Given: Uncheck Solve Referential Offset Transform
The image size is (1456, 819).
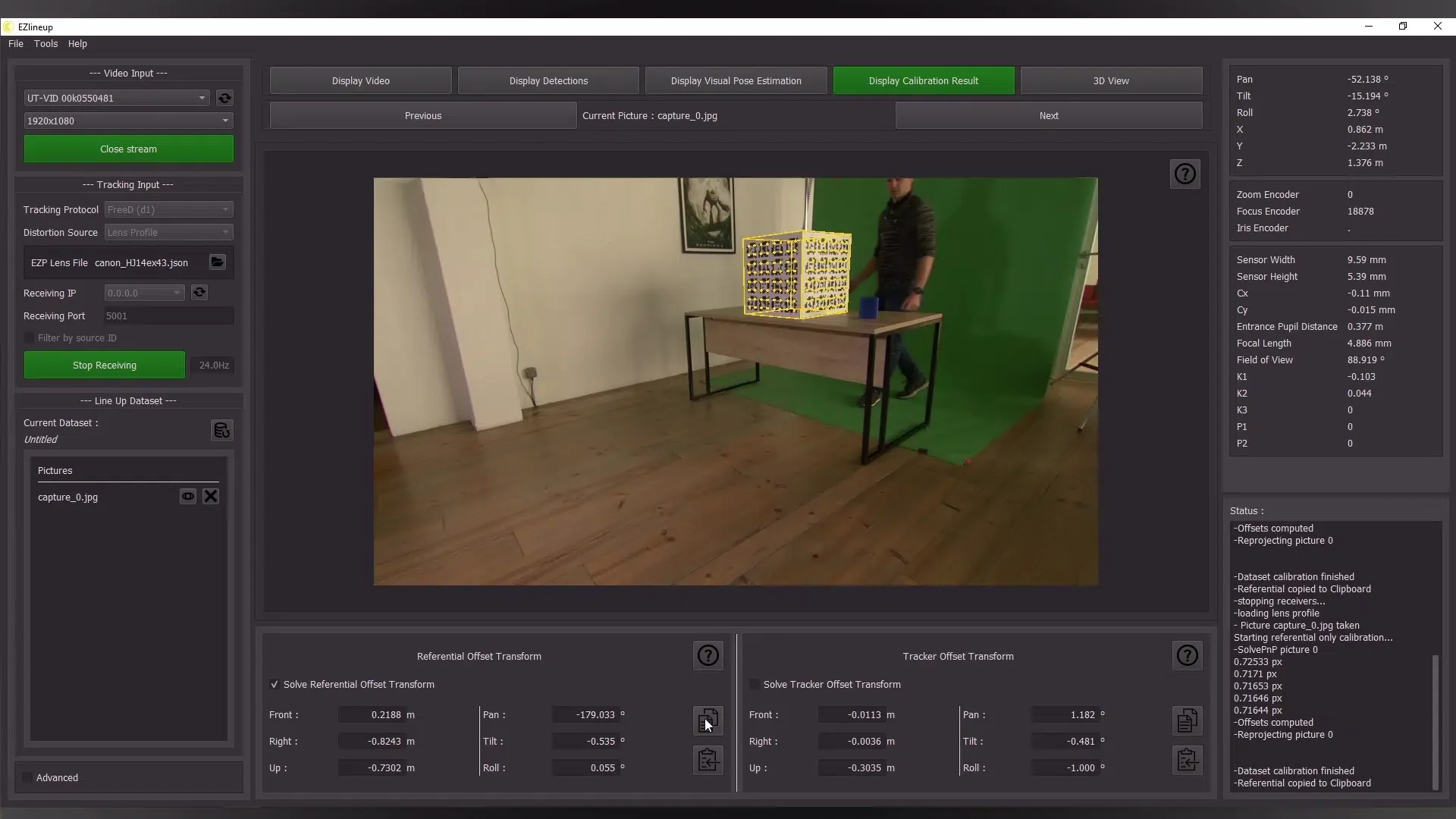Looking at the screenshot, I should (x=275, y=685).
